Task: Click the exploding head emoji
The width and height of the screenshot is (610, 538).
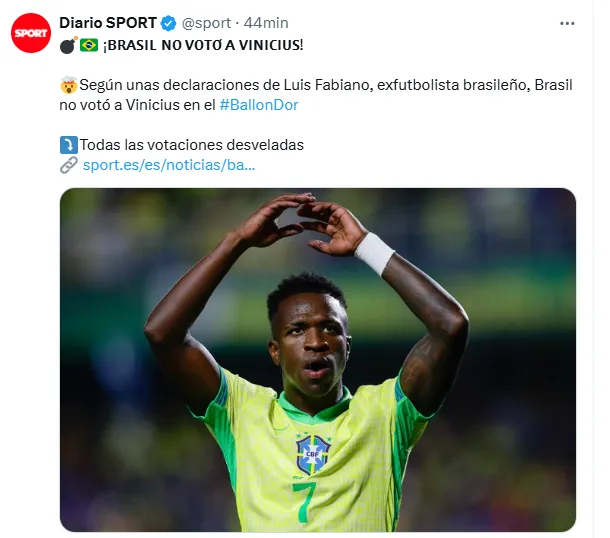Action: 69,85
